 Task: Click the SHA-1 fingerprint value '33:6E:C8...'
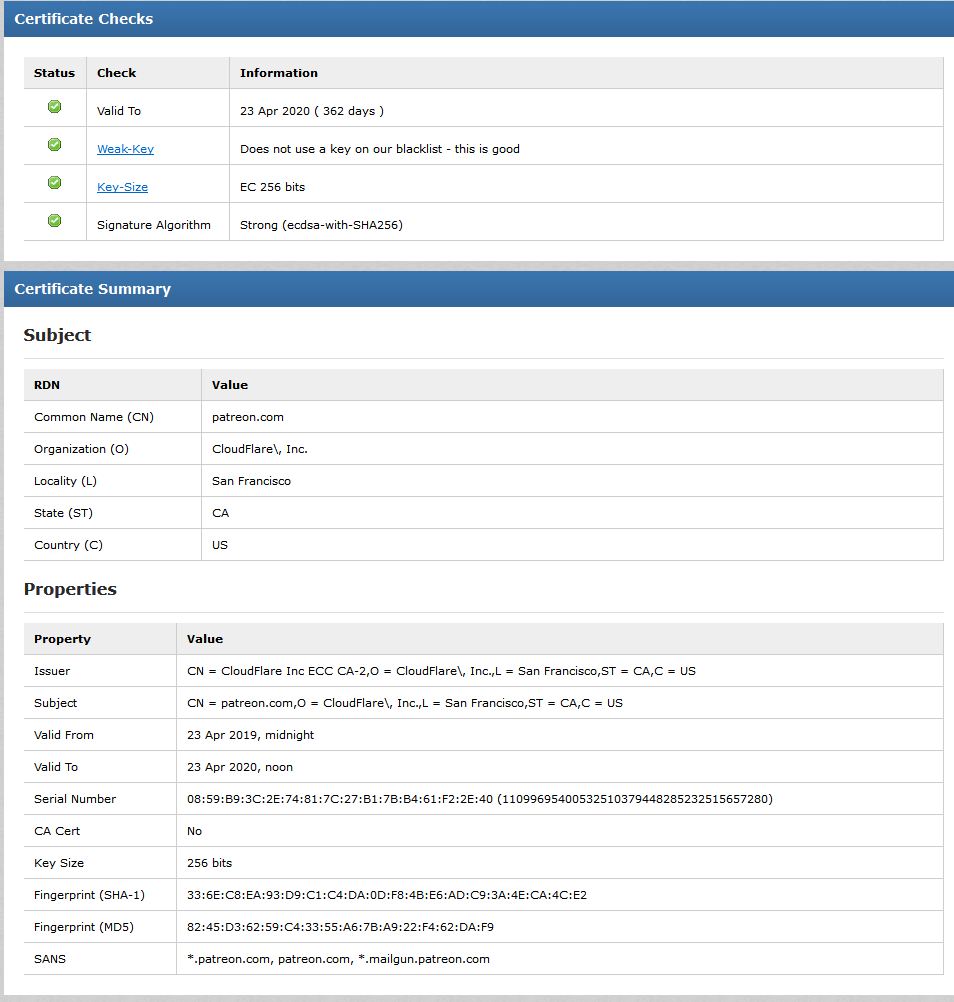click(387, 895)
